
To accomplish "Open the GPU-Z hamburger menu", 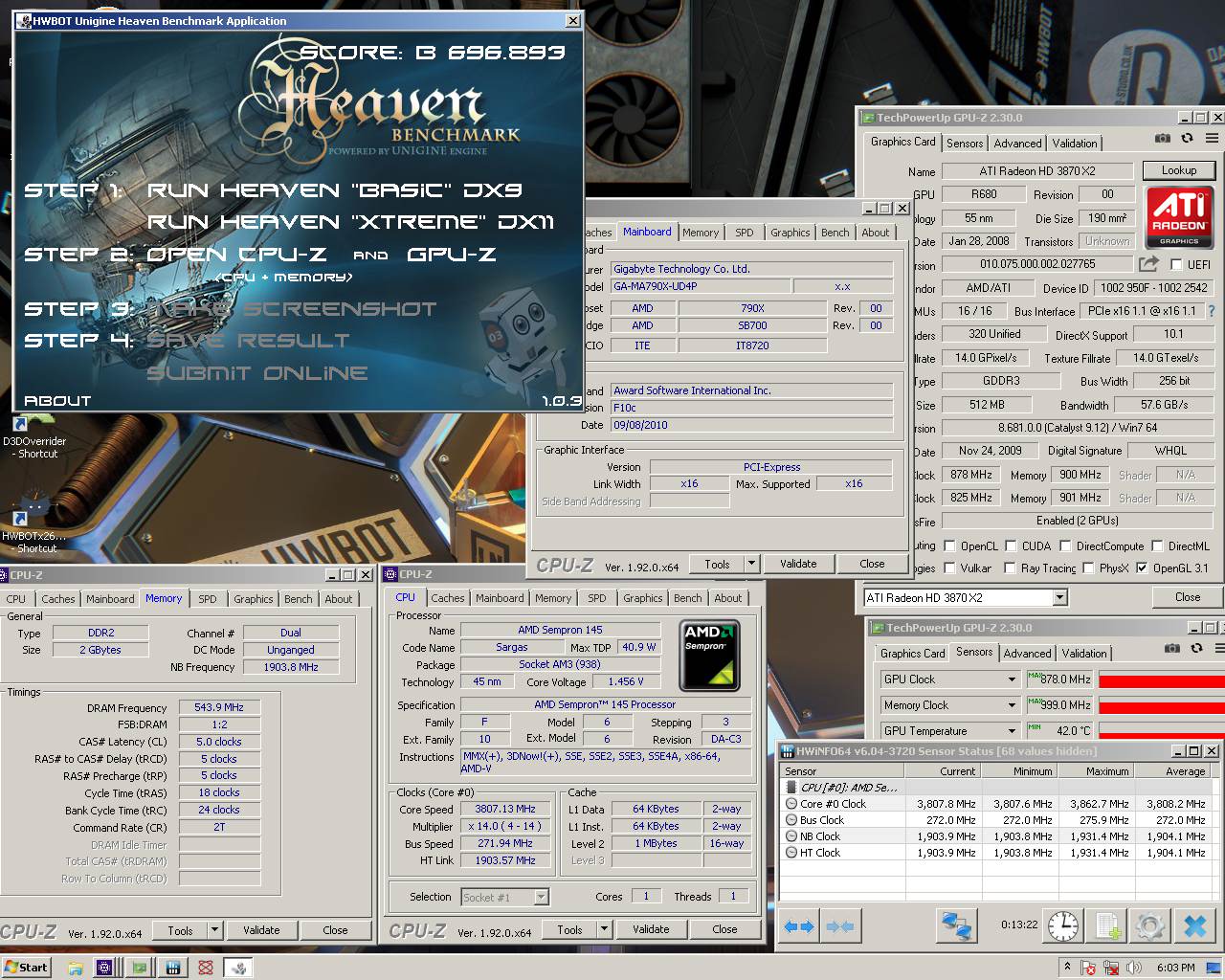I will pos(1212,139).
